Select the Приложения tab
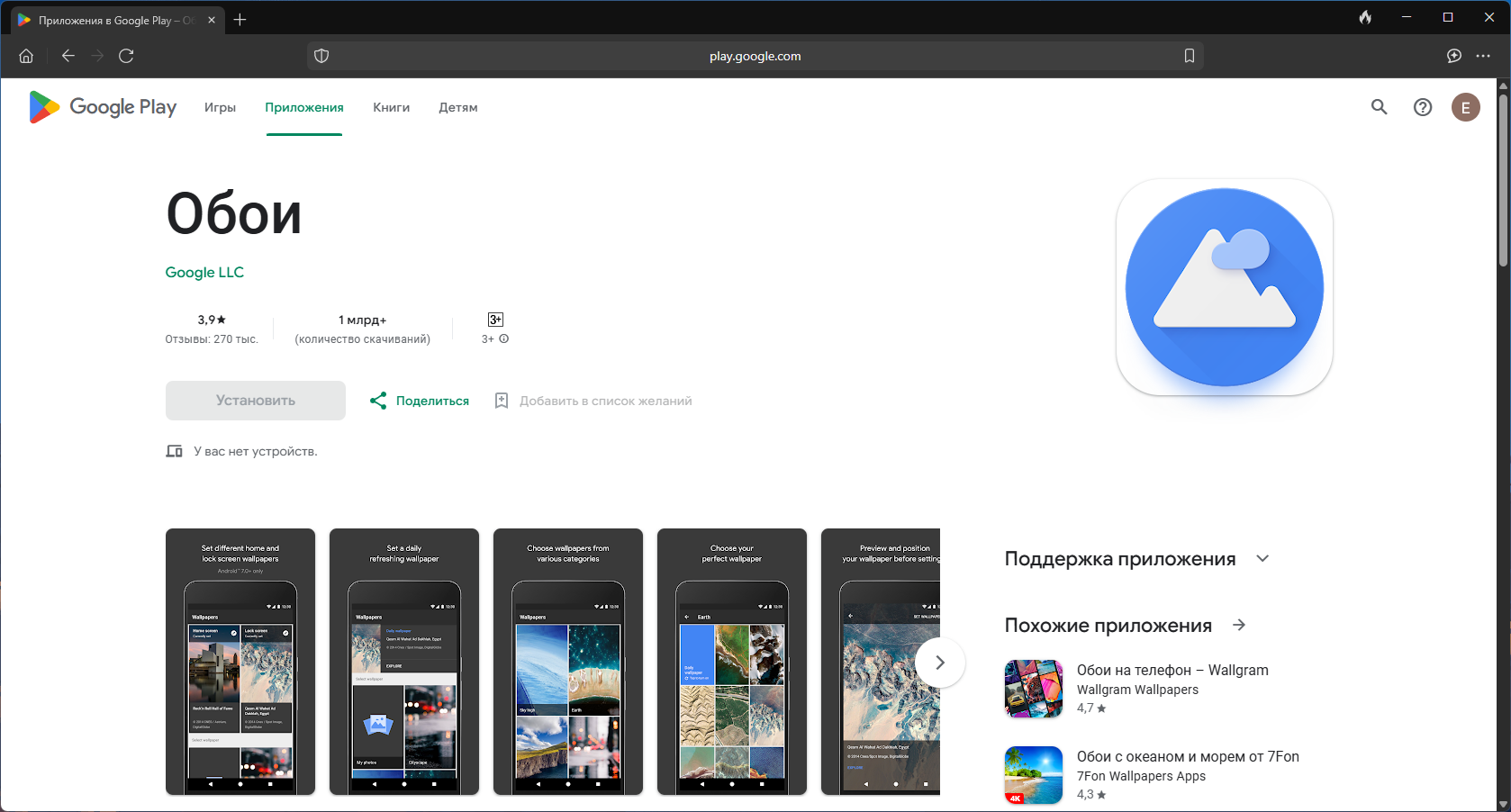This screenshot has width=1511, height=812. (x=304, y=107)
